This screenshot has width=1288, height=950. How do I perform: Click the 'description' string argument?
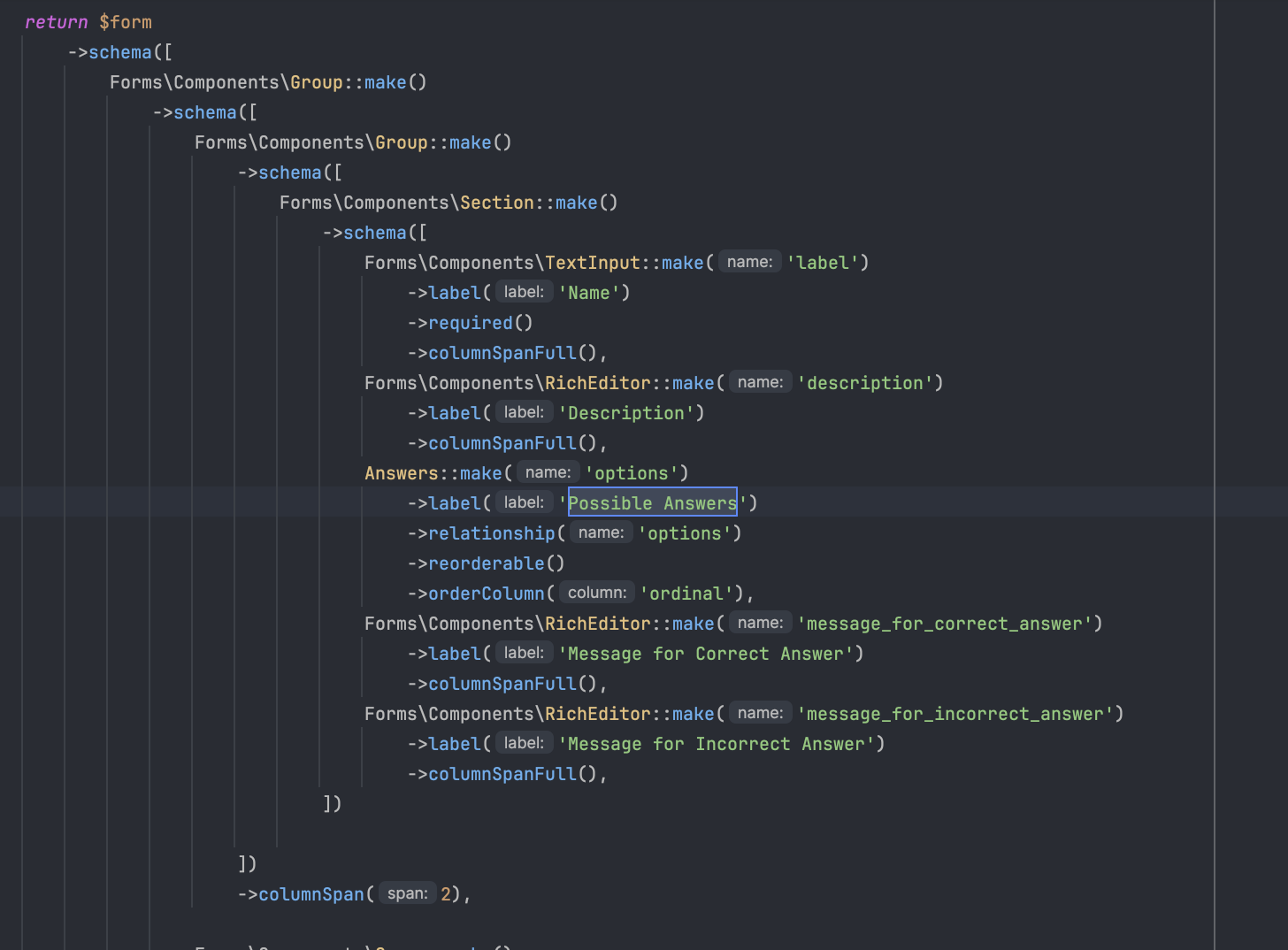tap(866, 383)
